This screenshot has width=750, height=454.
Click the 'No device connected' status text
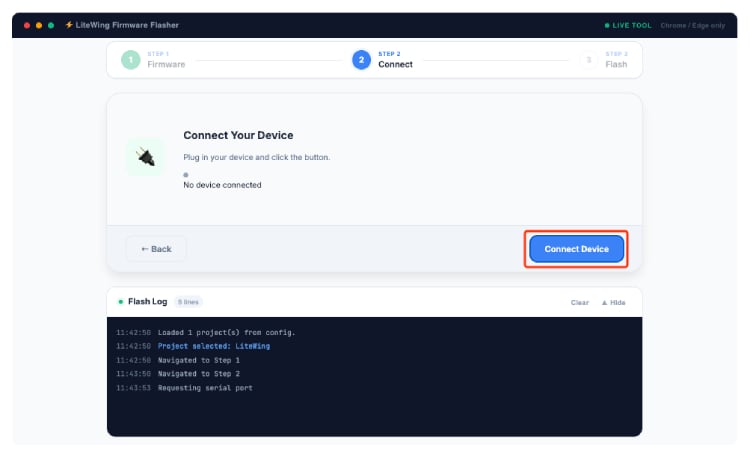222,185
